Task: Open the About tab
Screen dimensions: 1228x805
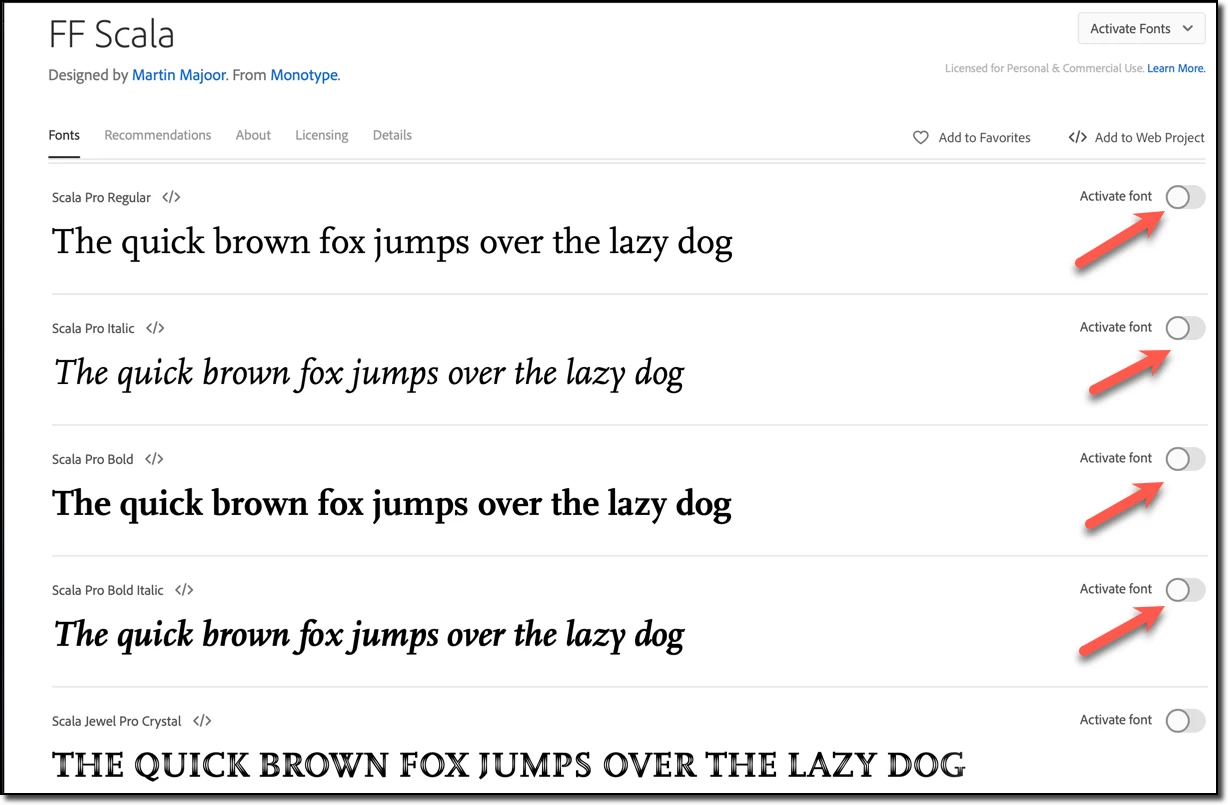Action: (x=253, y=135)
